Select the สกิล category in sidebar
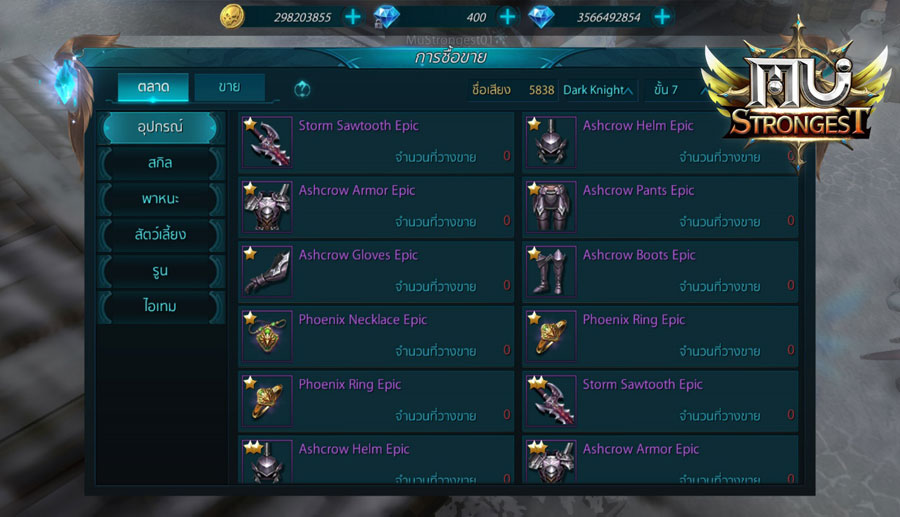Viewport: 900px width, 517px height. click(x=161, y=163)
